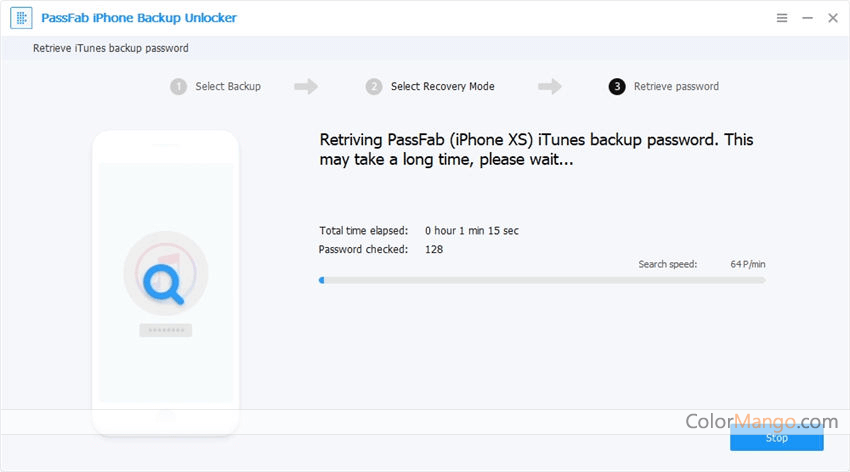Click the step 2 number circle
Image resolution: width=850 pixels, height=472 pixels.
coord(374,87)
